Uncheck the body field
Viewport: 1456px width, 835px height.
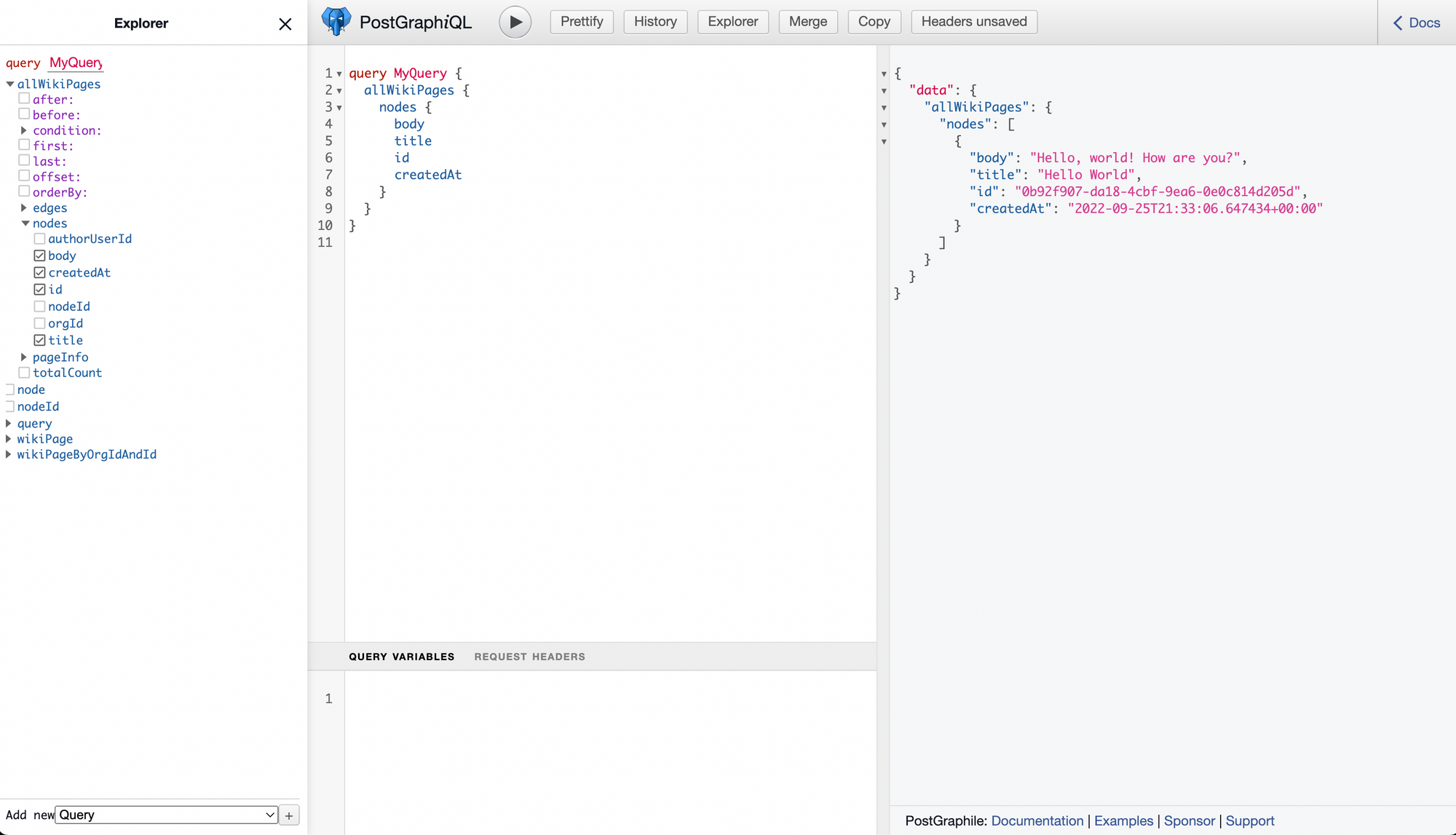coord(39,256)
